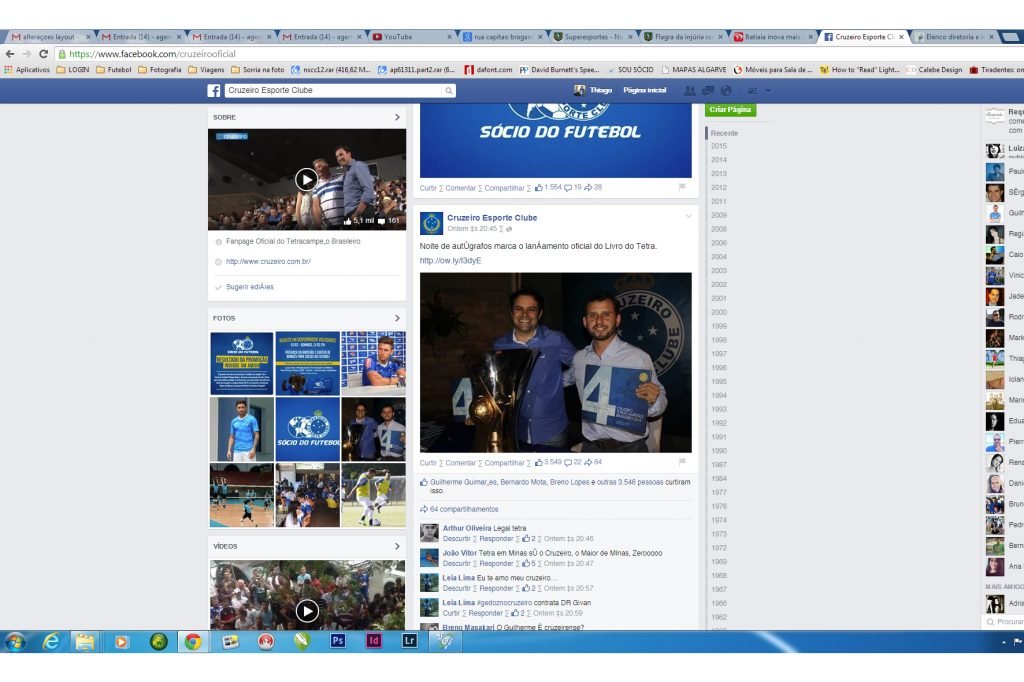Screen dimensions: 1024x682
Task: Open the trophy photo in the post
Action: click(555, 362)
